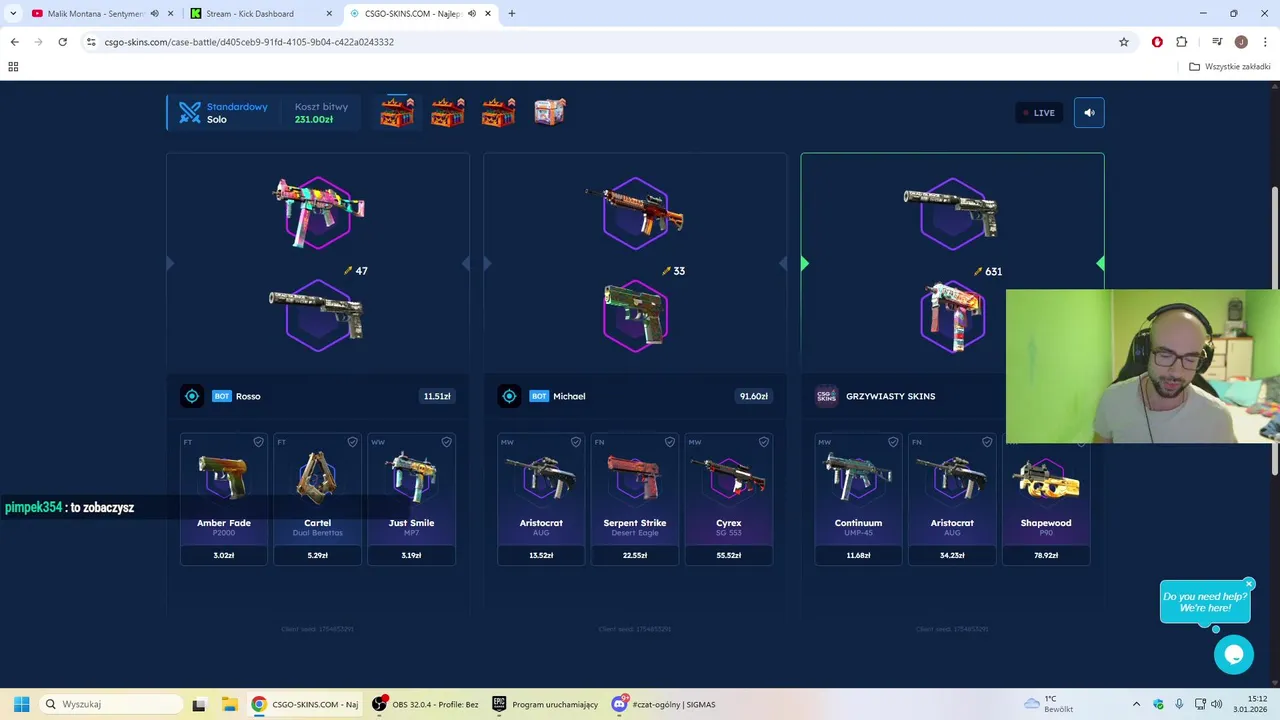This screenshot has width=1280, height=720.
Task: Select the second case chest icon
Action: coord(448,112)
